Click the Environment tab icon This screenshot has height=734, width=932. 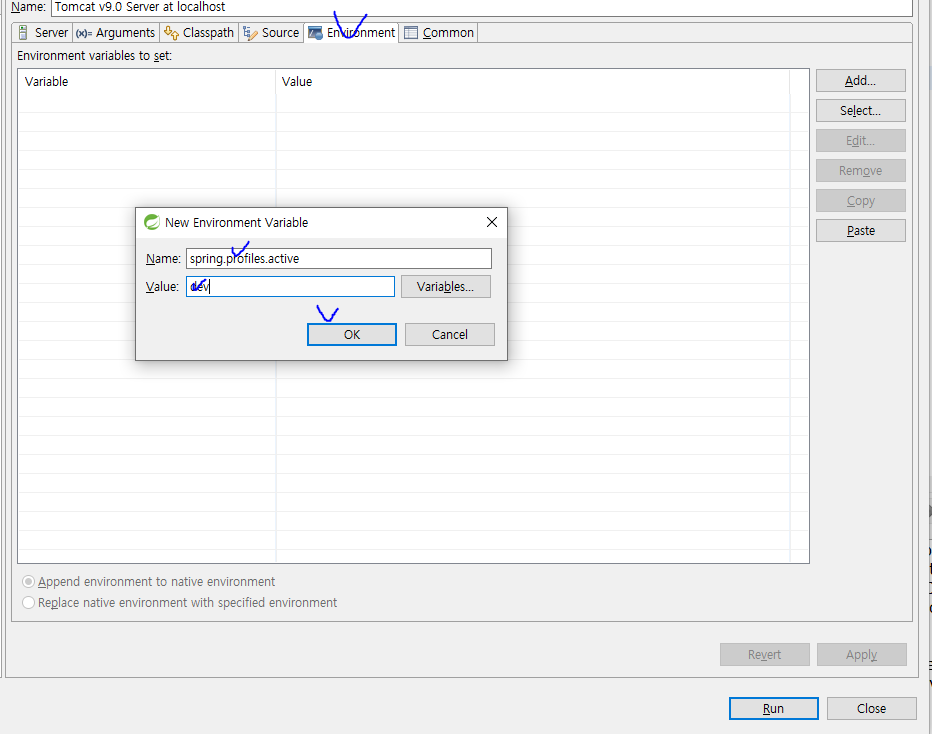point(315,33)
